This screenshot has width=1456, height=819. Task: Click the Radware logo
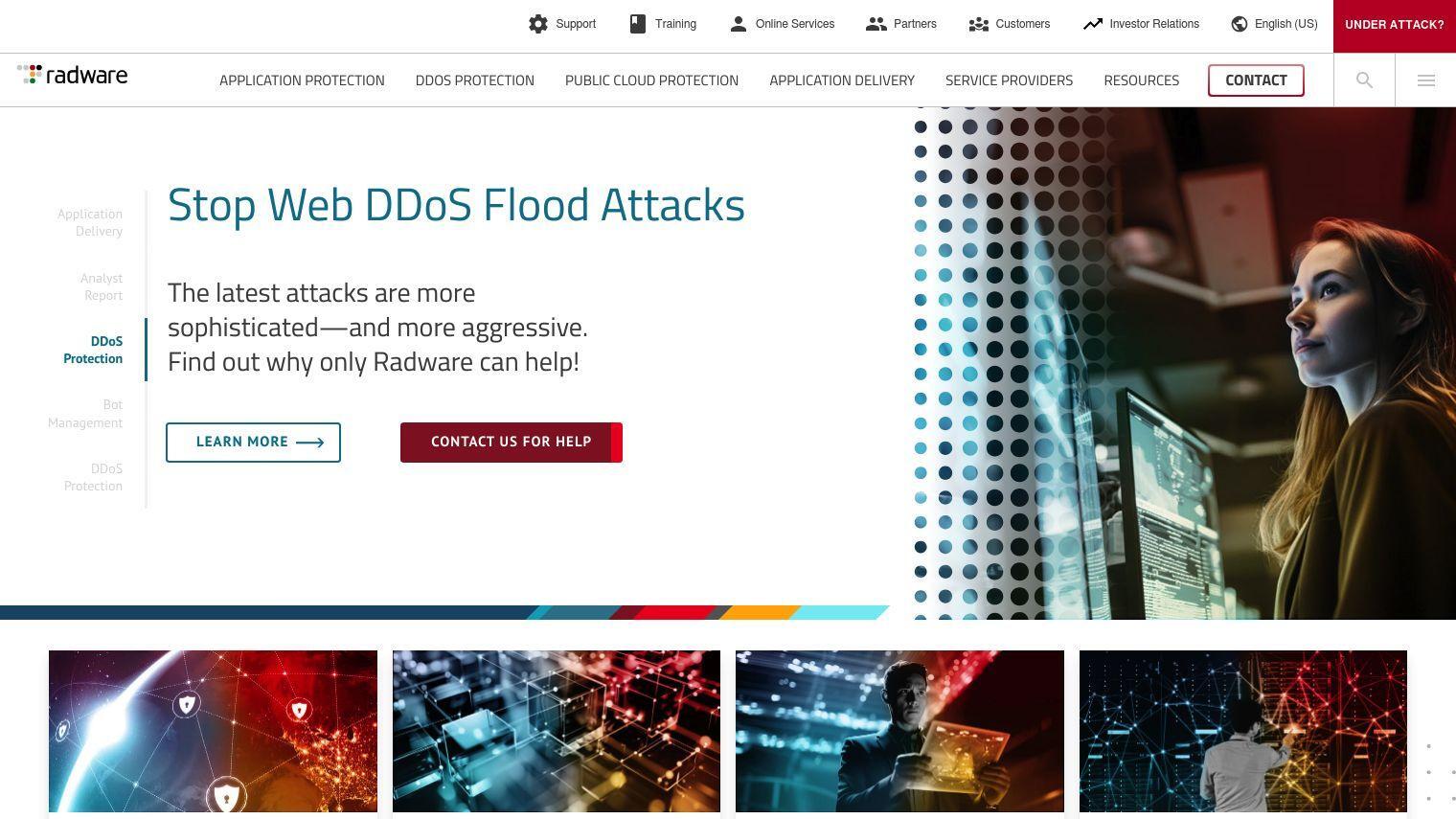click(72, 75)
